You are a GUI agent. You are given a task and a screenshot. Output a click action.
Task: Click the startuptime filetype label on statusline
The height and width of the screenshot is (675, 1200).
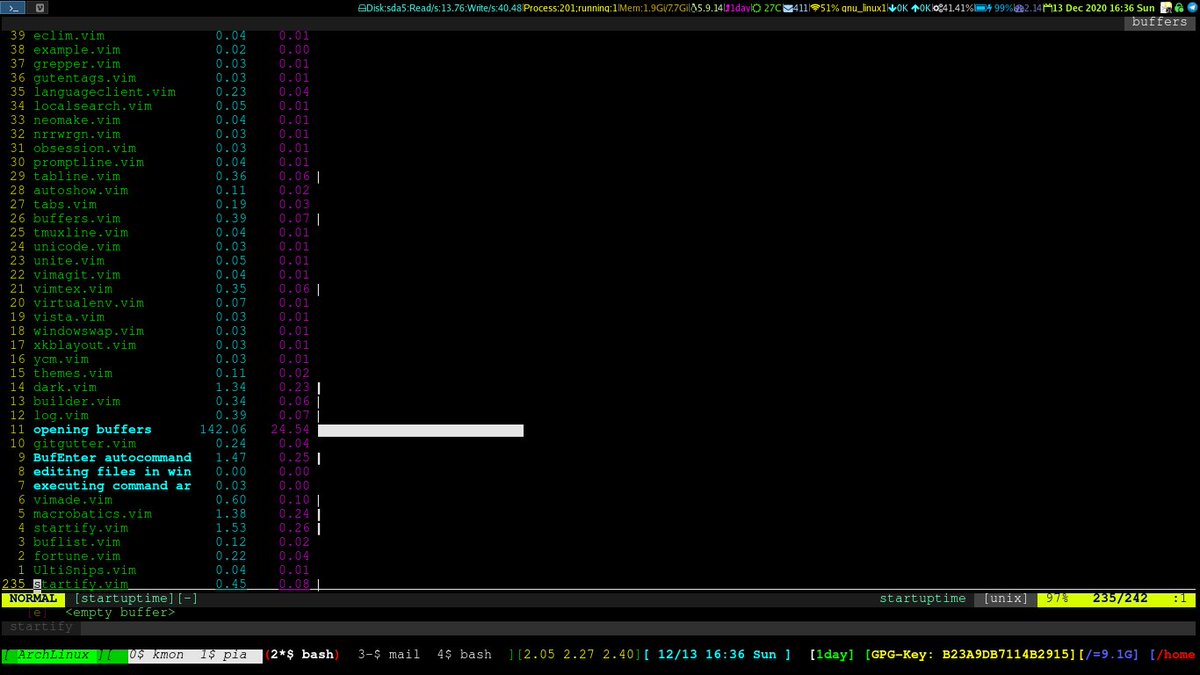(x=922, y=598)
